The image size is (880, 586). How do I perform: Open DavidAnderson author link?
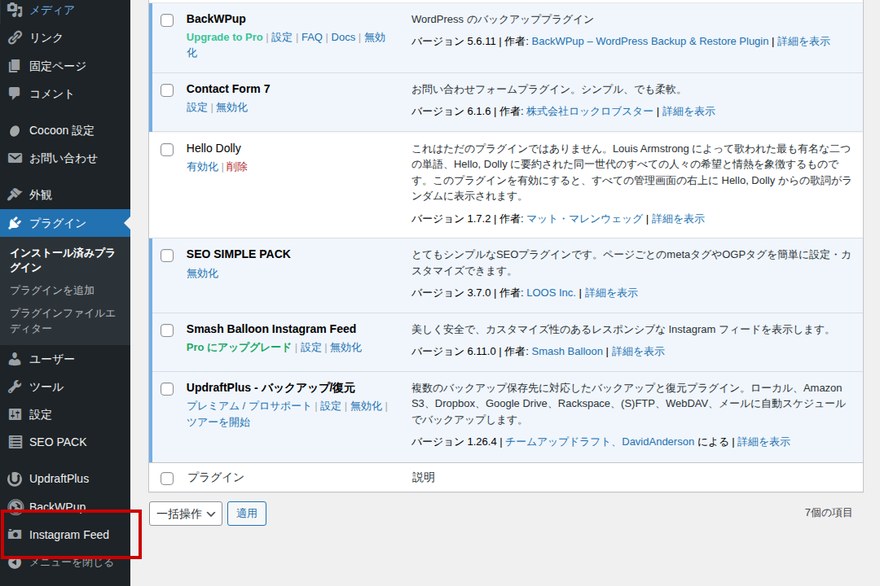point(658,442)
